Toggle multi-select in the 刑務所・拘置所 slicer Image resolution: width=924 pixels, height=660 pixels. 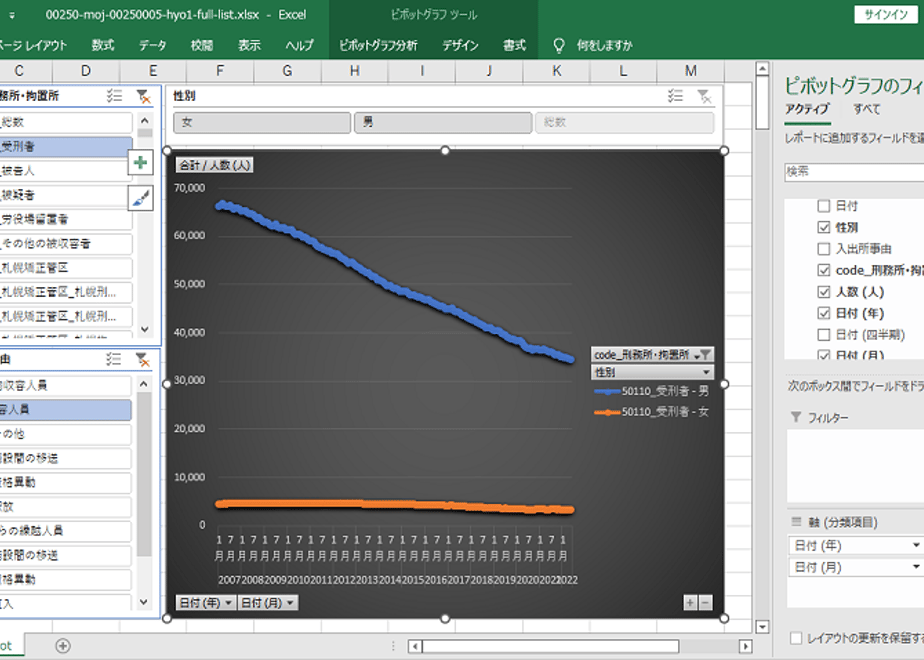point(114,95)
